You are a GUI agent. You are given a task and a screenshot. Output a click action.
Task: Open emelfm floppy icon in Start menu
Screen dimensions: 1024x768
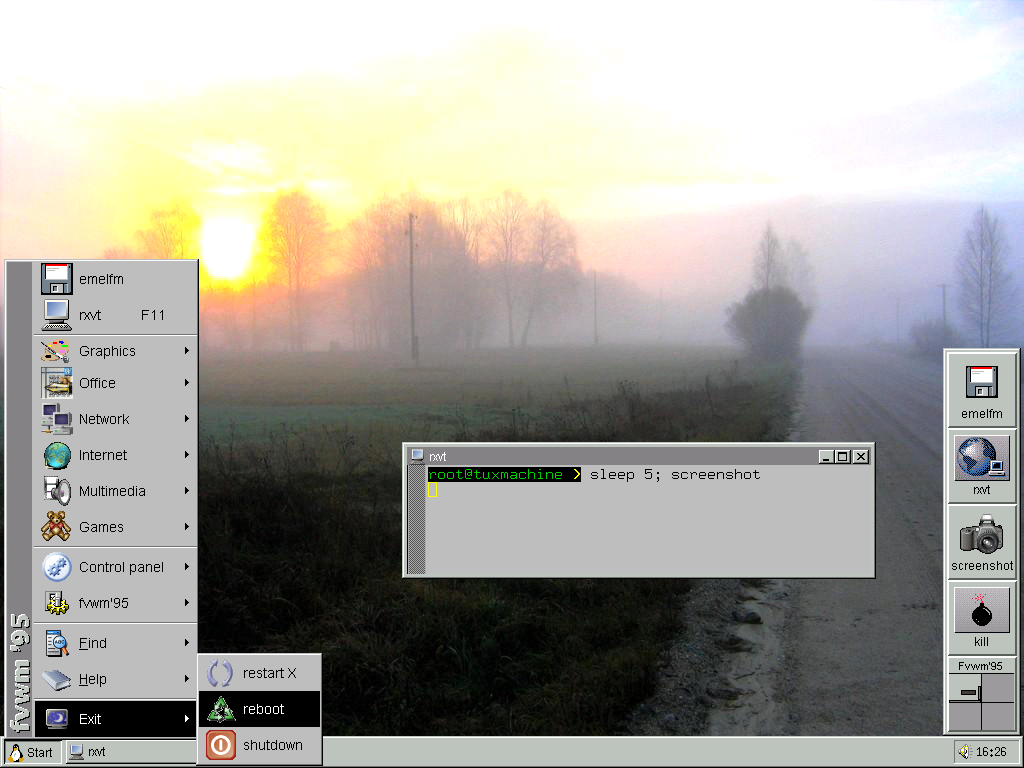(56, 279)
